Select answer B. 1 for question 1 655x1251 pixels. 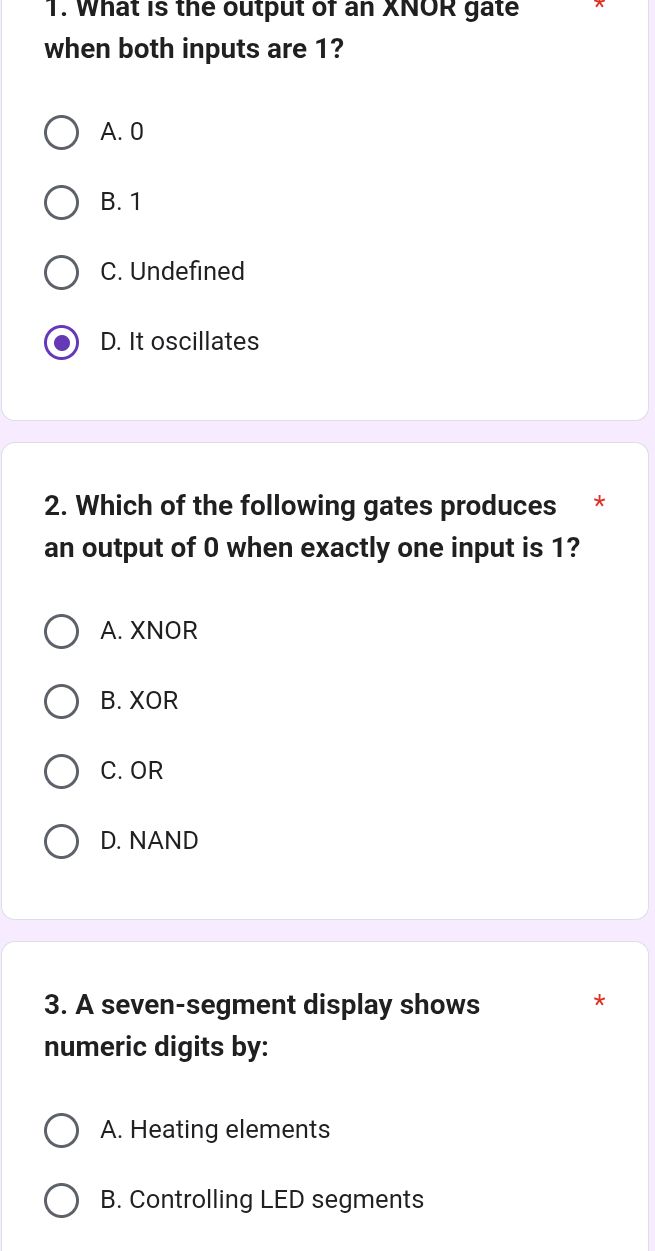(x=61, y=202)
